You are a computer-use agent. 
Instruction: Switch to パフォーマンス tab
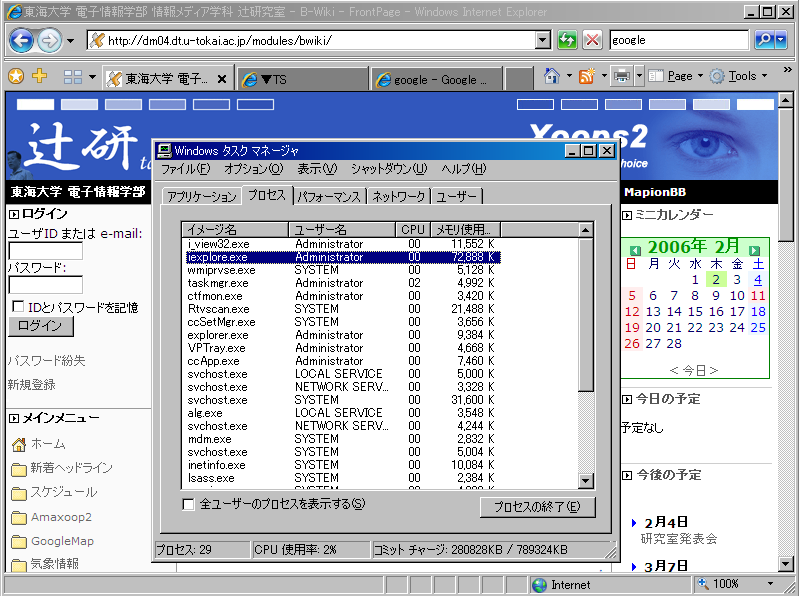(x=330, y=197)
